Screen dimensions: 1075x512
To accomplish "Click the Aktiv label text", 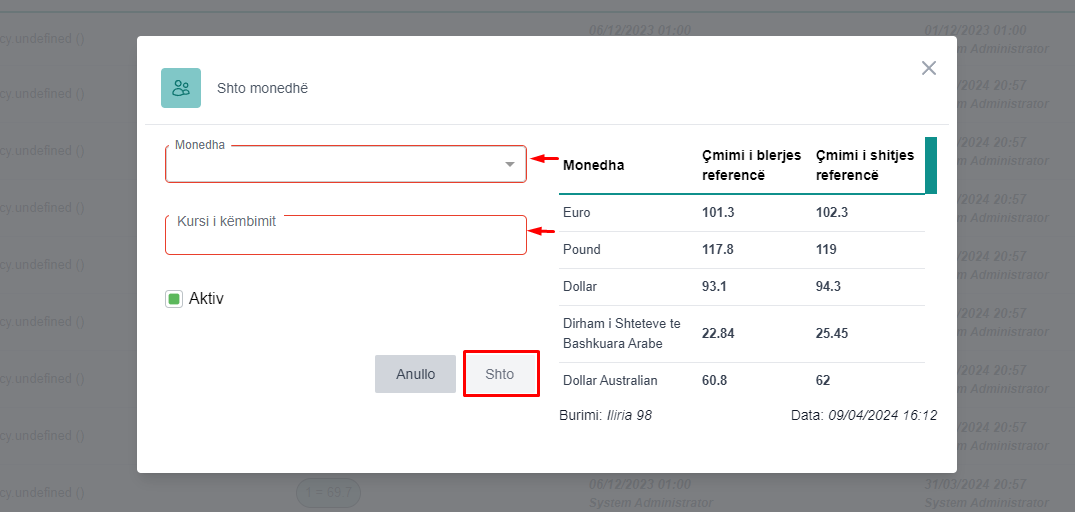I will tap(206, 299).
